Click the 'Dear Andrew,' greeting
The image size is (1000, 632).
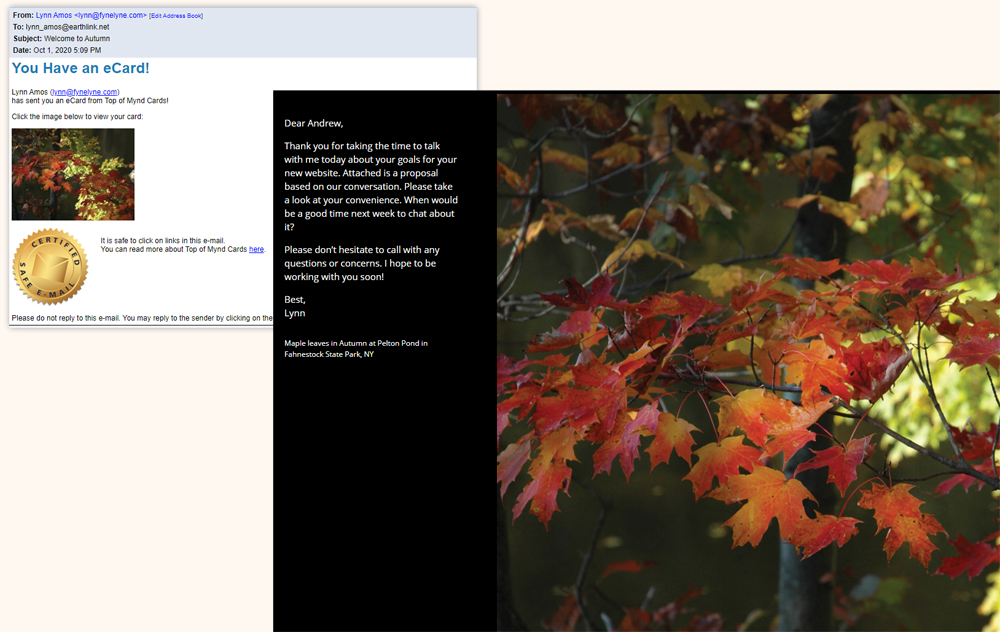point(313,123)
